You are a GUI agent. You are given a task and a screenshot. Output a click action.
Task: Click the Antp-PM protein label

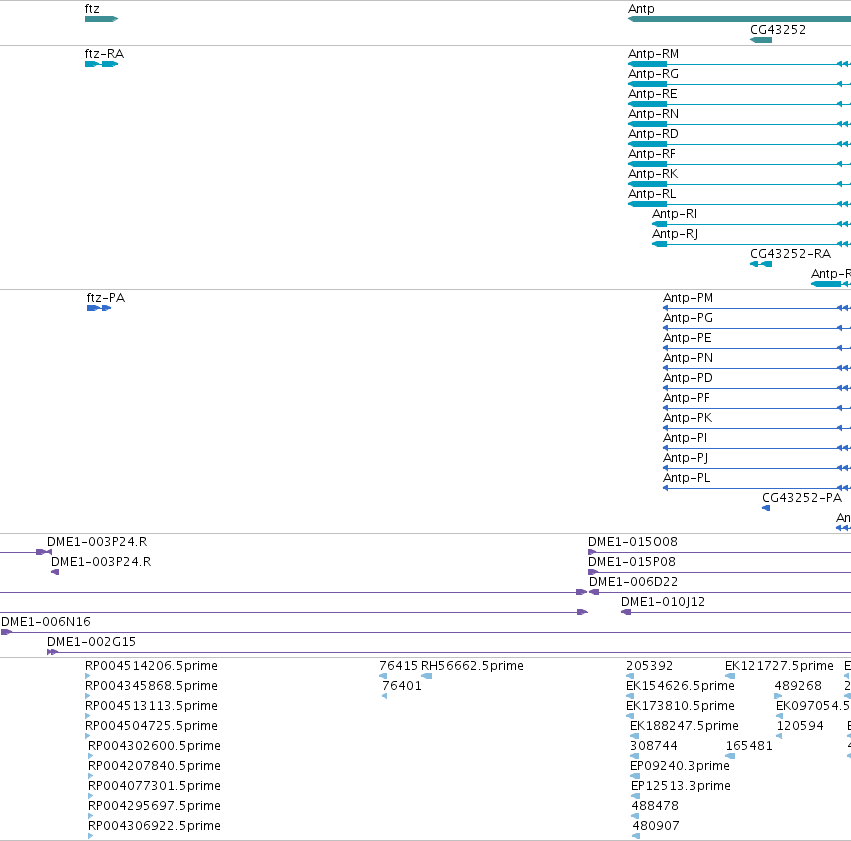pos(688,298)
